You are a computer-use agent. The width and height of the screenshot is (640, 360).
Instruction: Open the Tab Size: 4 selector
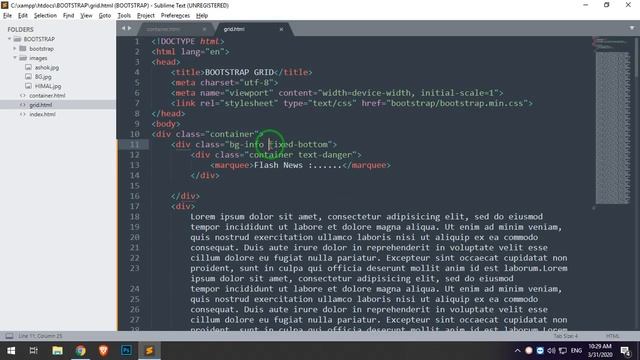pos(566,336)
